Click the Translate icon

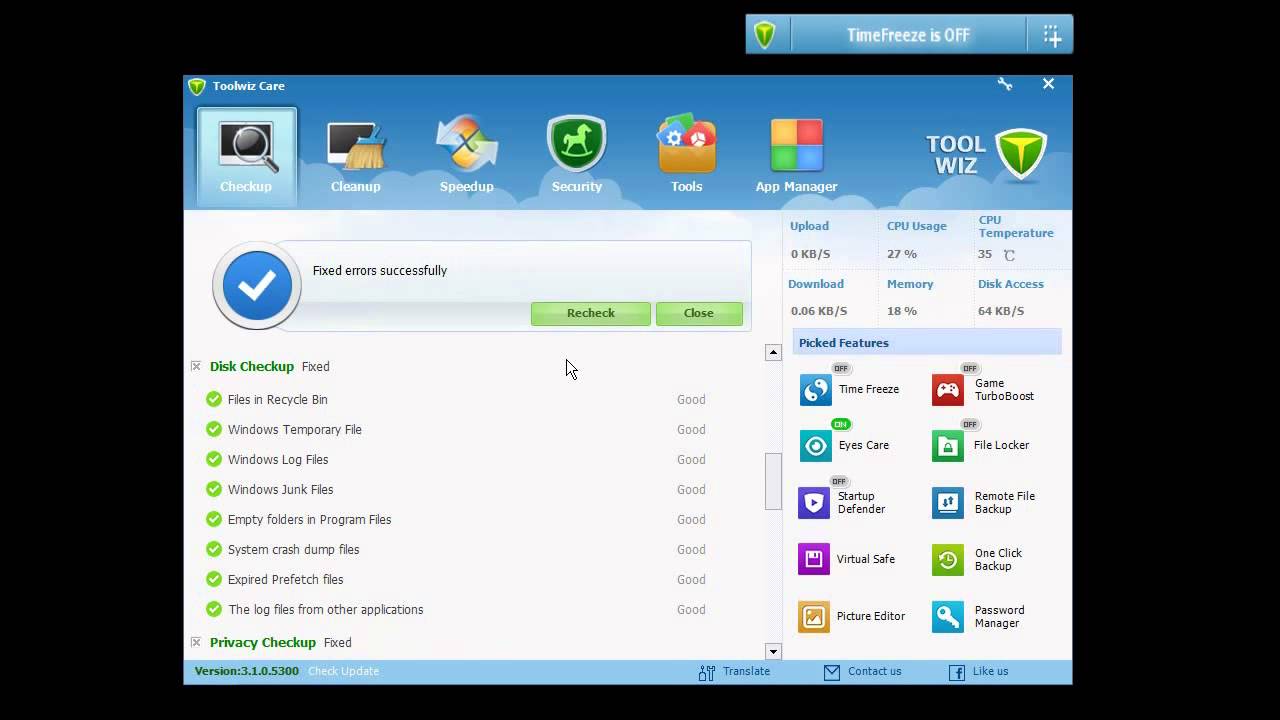pos(707,673)
